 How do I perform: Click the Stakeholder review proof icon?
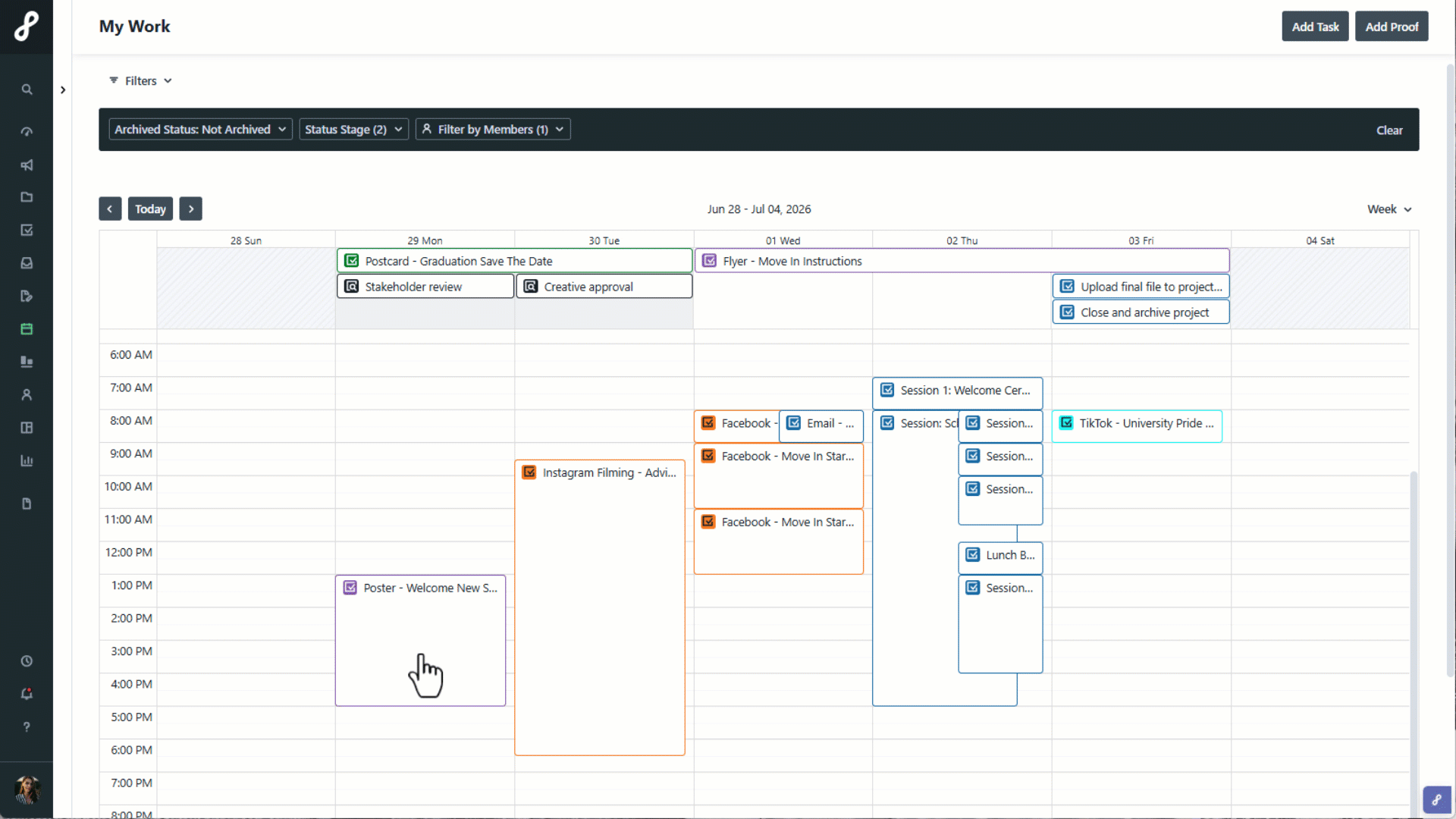pos(352,287)
